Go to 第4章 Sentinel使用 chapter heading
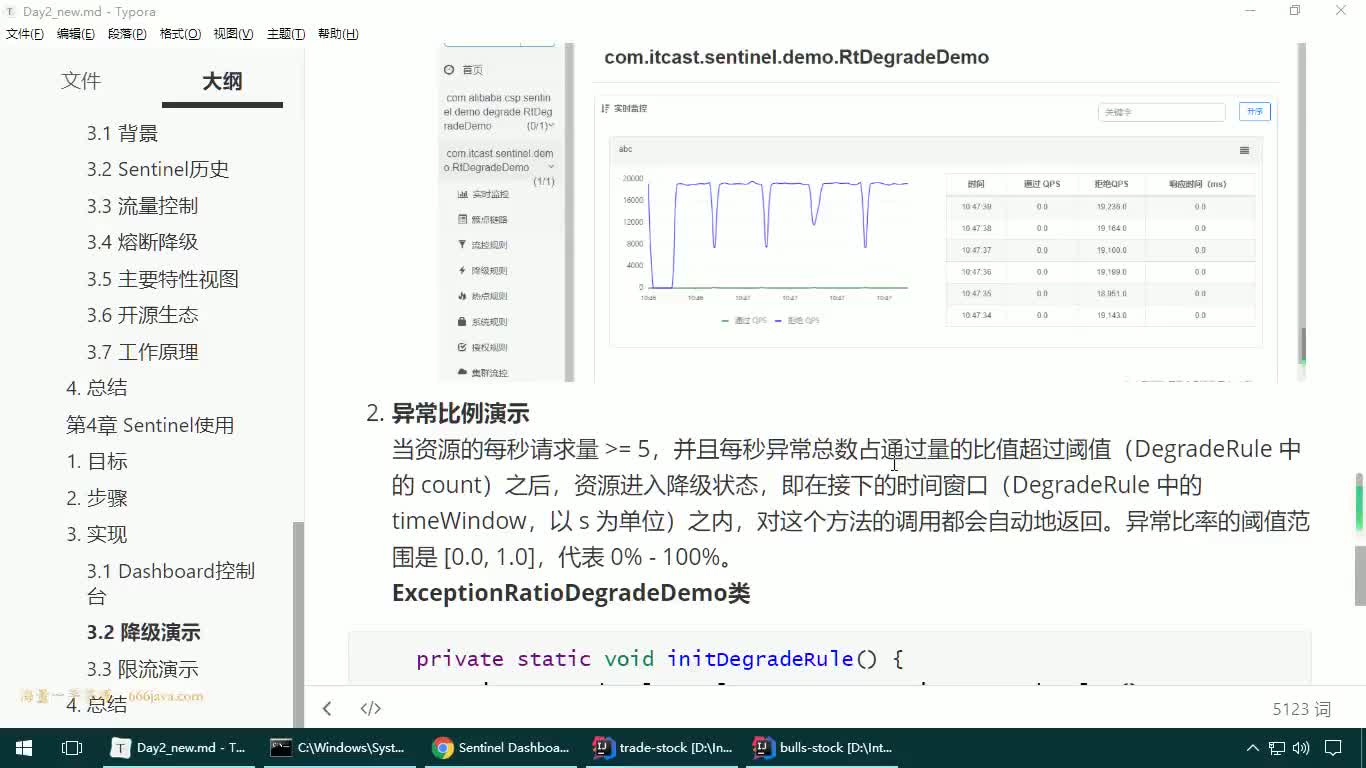This screenshot has width=1366, height=768. click(150, 425)
